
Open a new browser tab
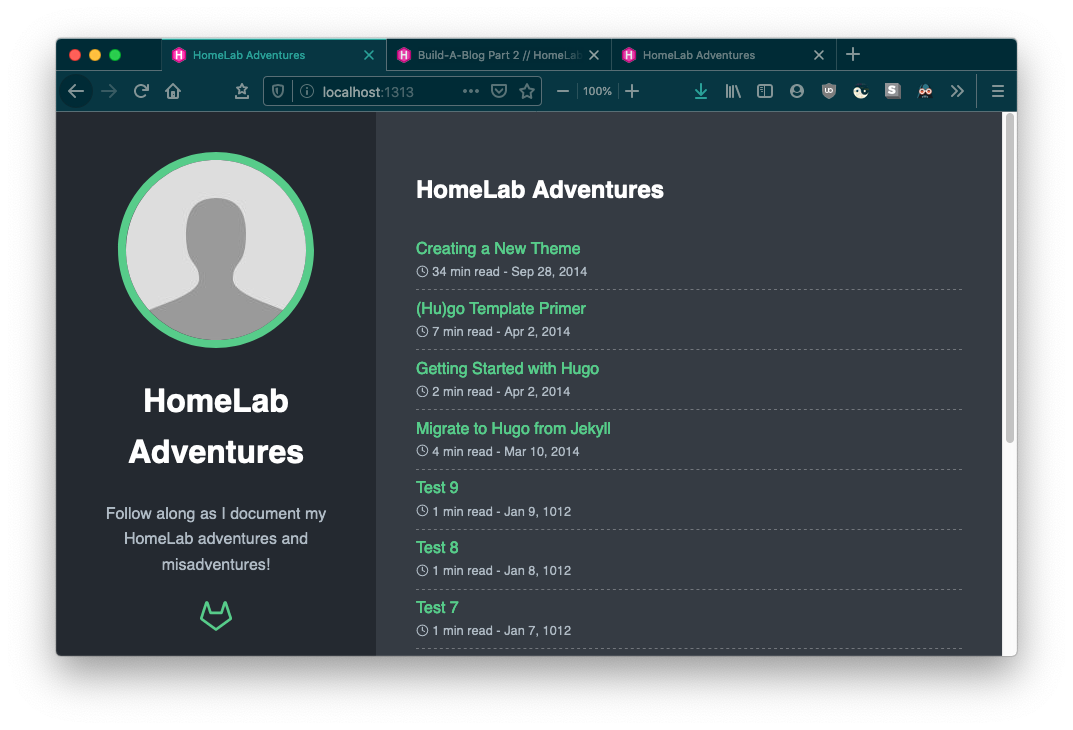(852, 55)
